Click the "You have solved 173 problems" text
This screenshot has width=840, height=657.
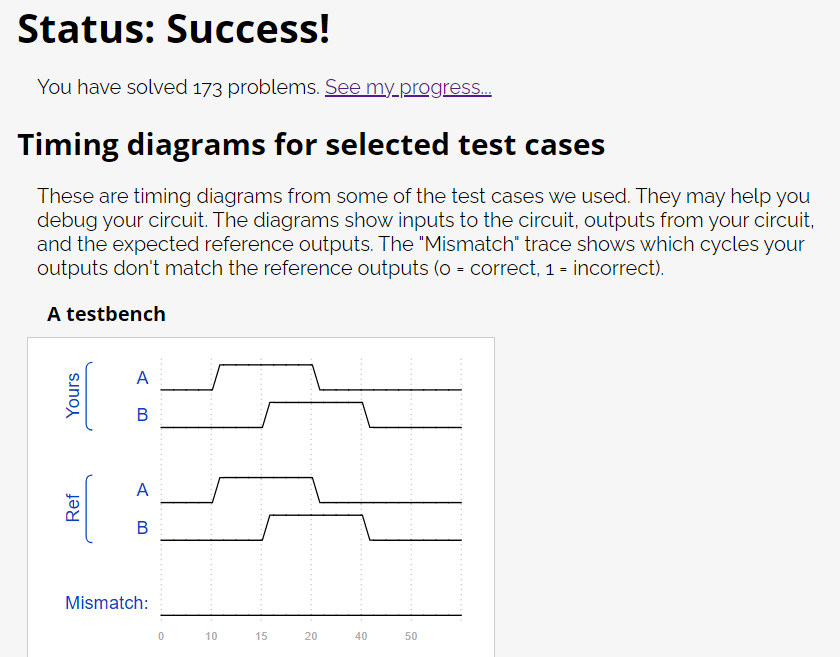pyautogui.click(x=179, y=87)
